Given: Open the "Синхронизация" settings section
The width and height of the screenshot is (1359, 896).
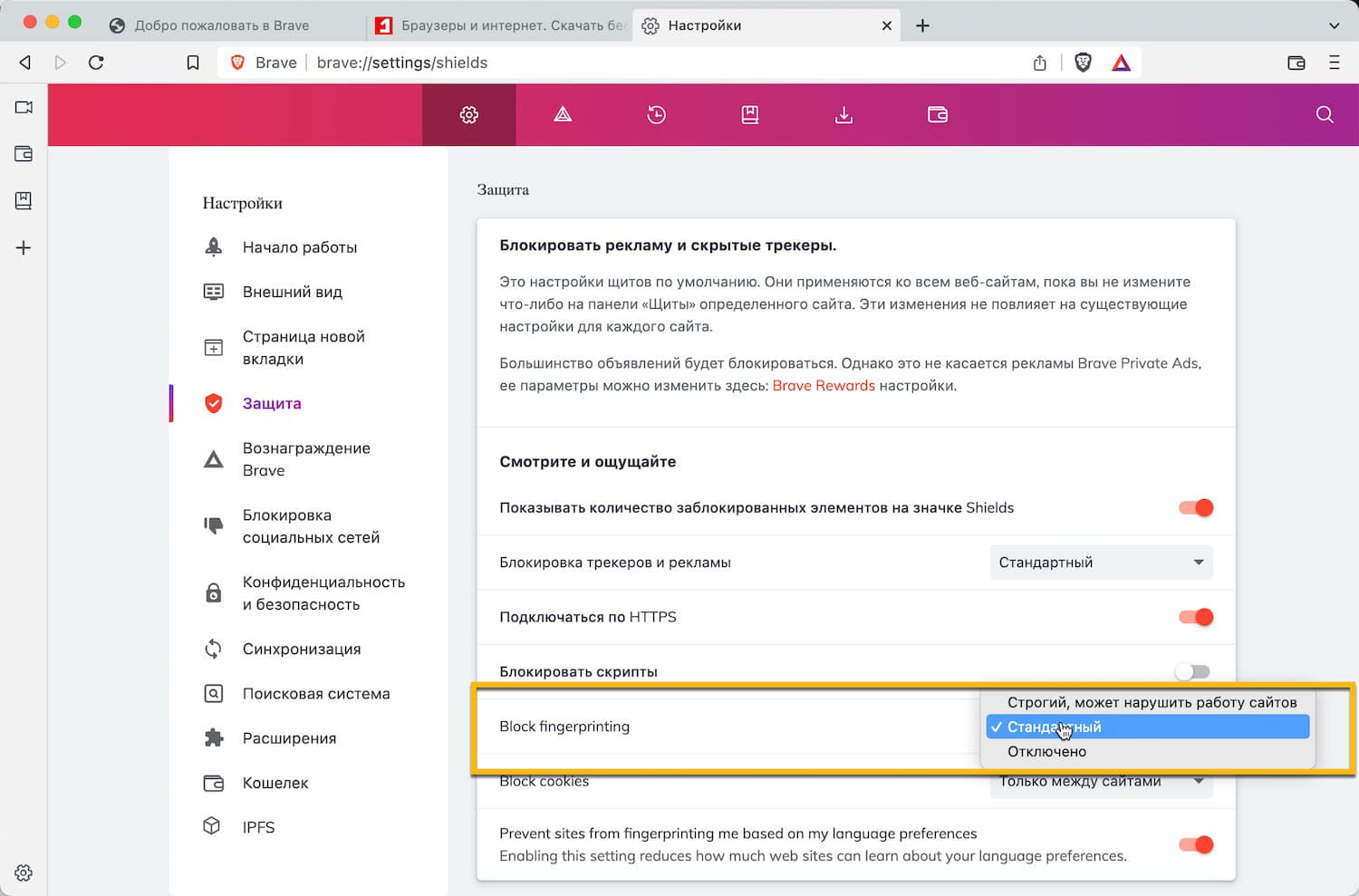Looking at the screenshot, I should [x=301, y=649].
